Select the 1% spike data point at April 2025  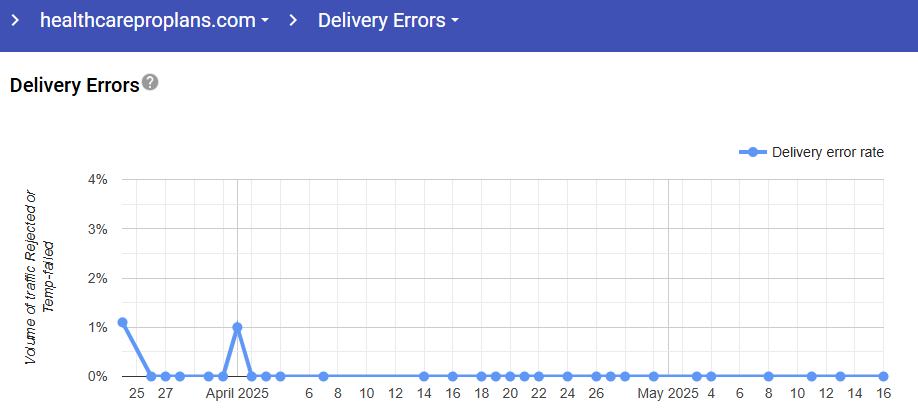[x=237, y=327]
